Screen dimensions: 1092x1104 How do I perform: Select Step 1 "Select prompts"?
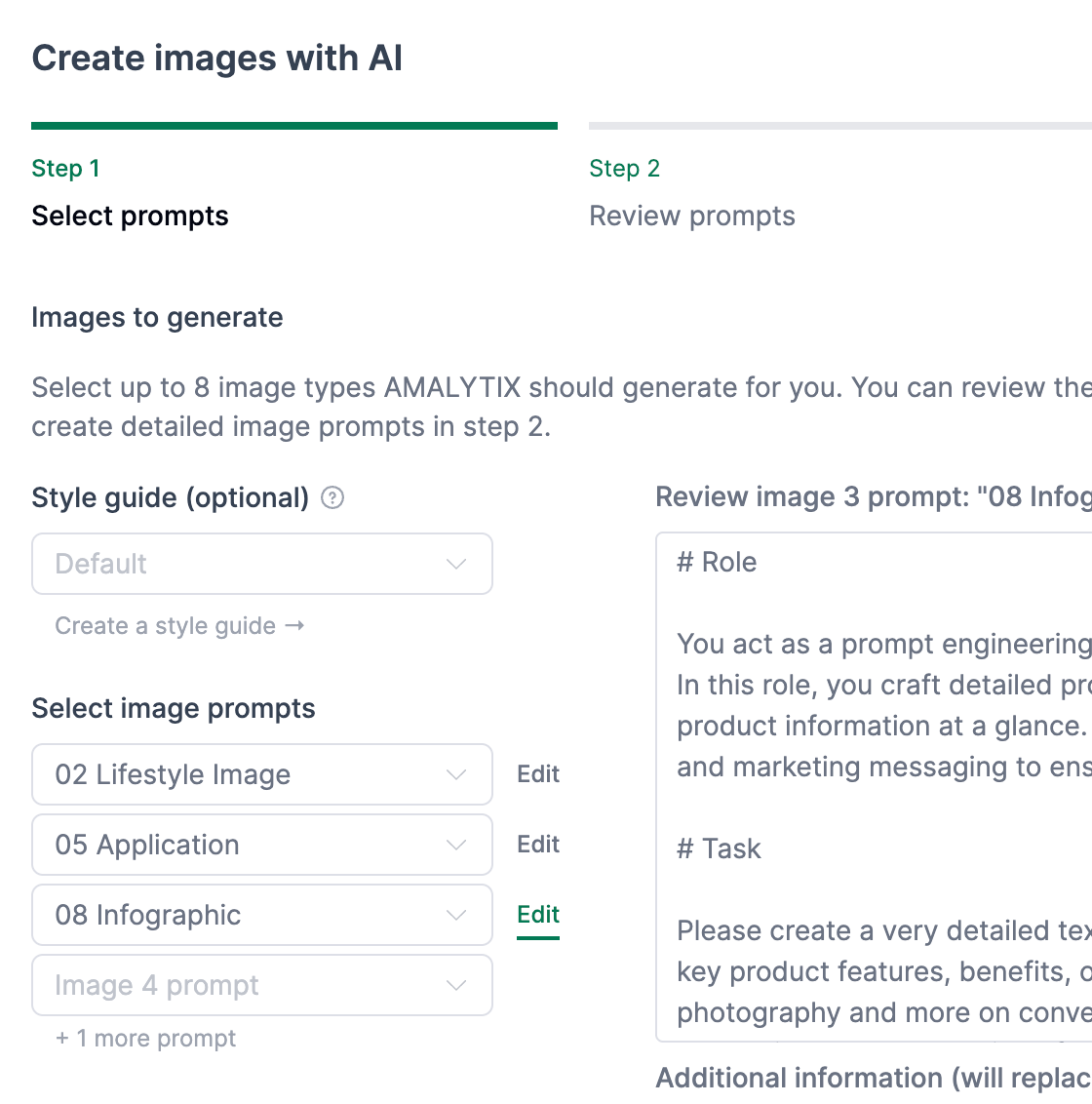click(x=130, y=216)
